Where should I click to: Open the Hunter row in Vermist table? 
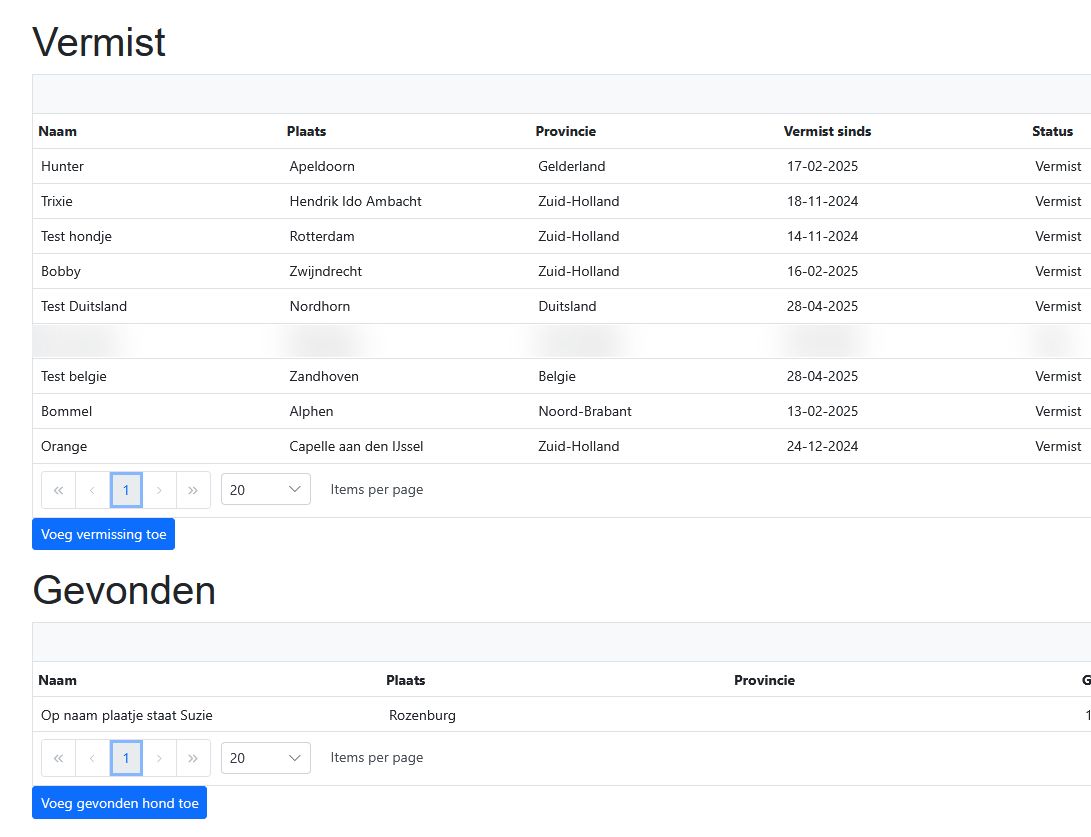pyautogui.click(x=562, y=166)
